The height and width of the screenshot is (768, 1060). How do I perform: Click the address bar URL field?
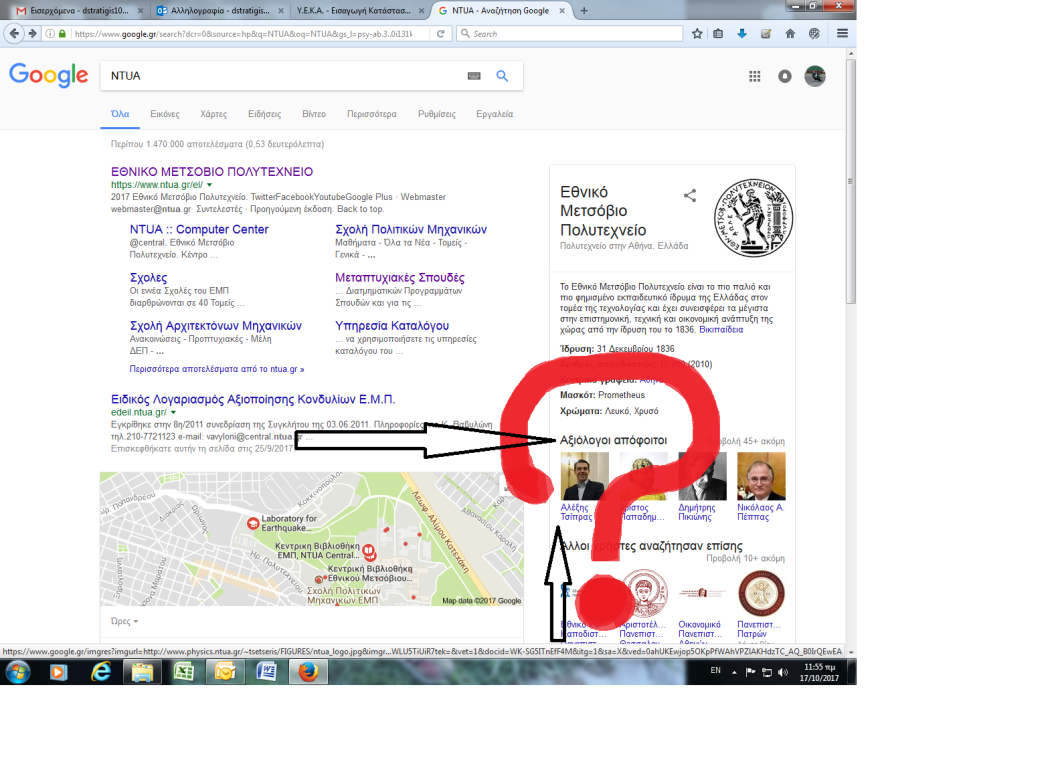point(243,33)
